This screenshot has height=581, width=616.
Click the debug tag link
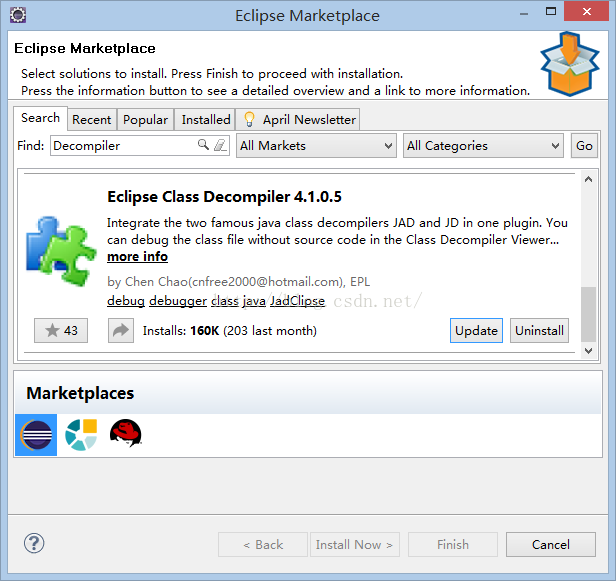coord(126,301)
